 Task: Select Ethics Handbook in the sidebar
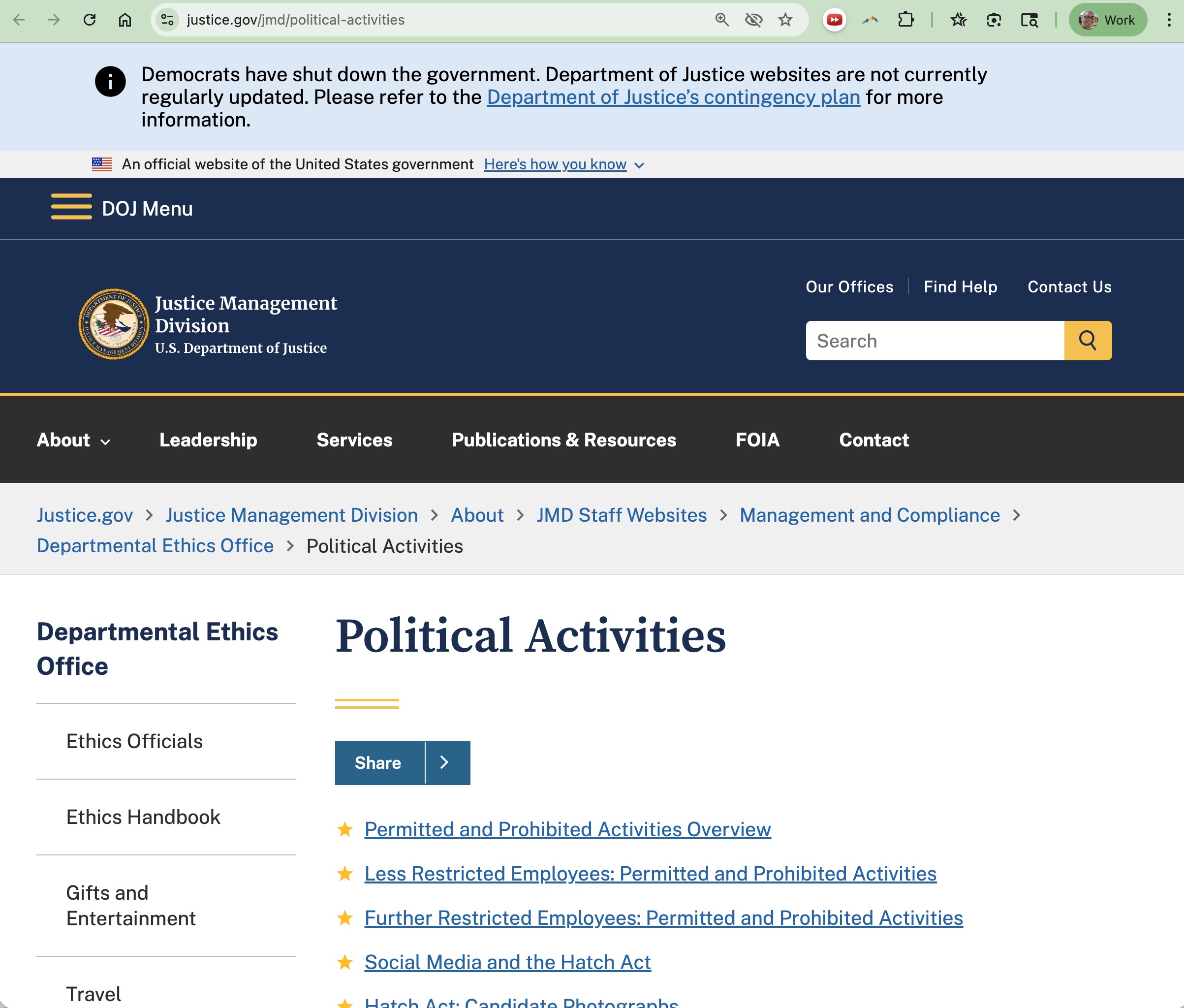143,817
